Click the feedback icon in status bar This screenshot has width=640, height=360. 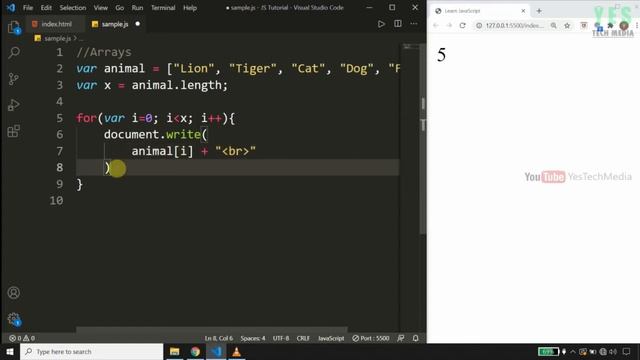point(401,338)
